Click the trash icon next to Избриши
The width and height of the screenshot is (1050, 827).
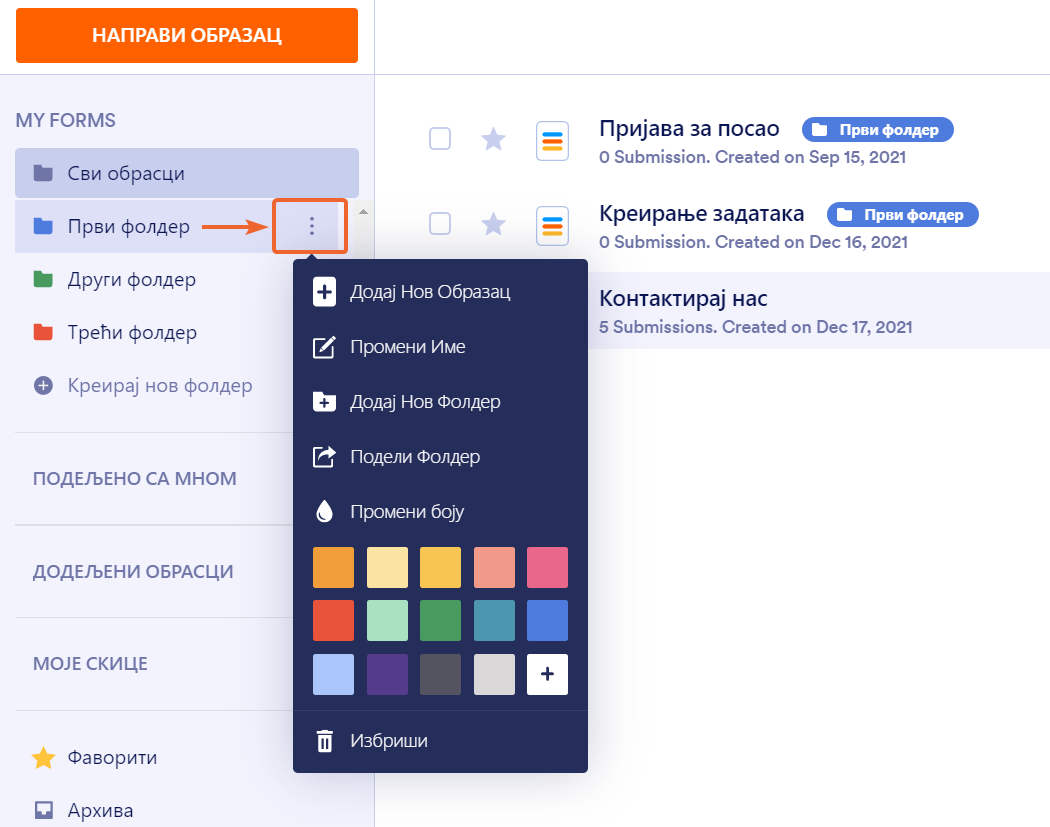(x=324, y=741)
